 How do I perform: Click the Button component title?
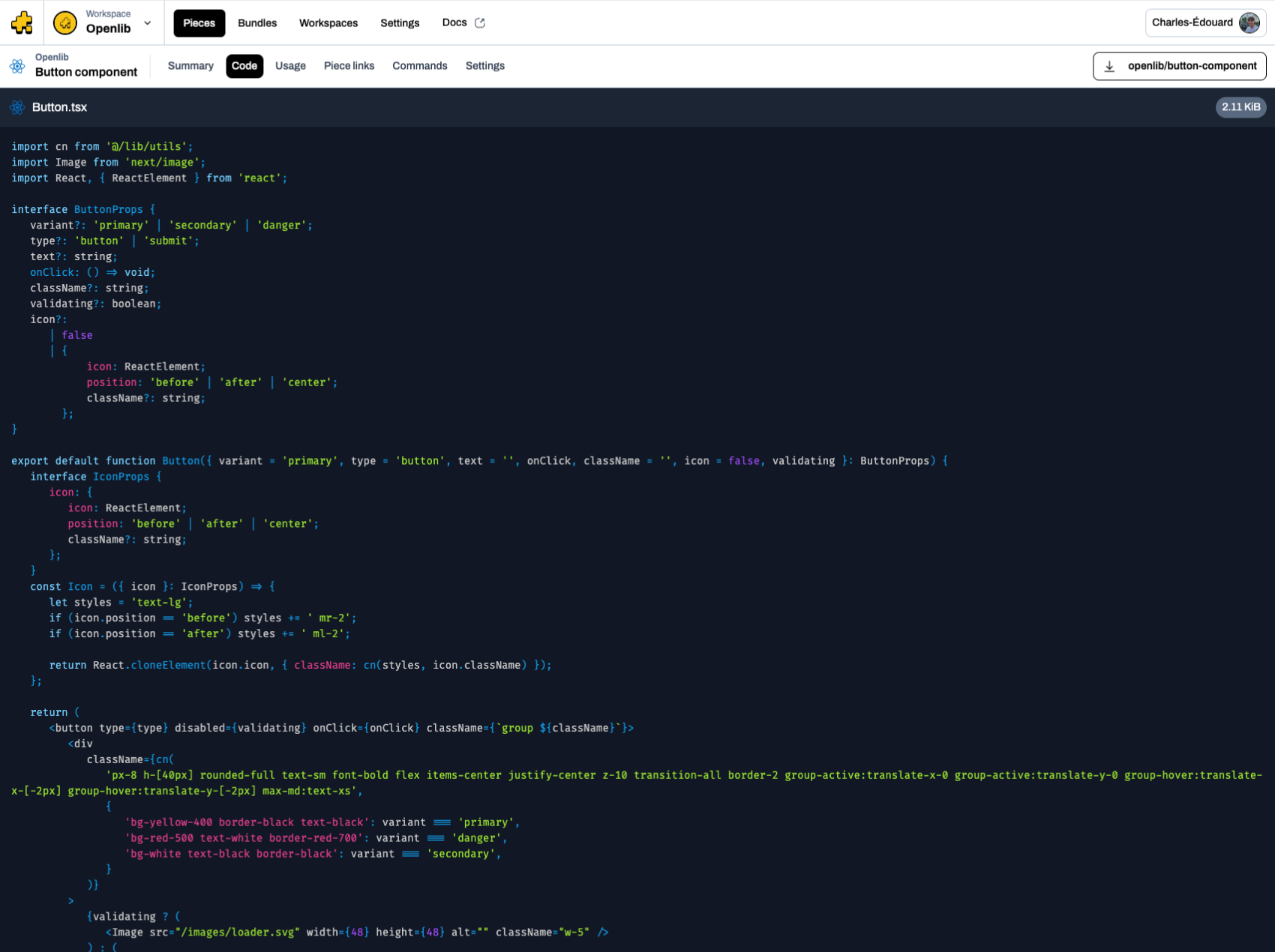click(86, 72)
